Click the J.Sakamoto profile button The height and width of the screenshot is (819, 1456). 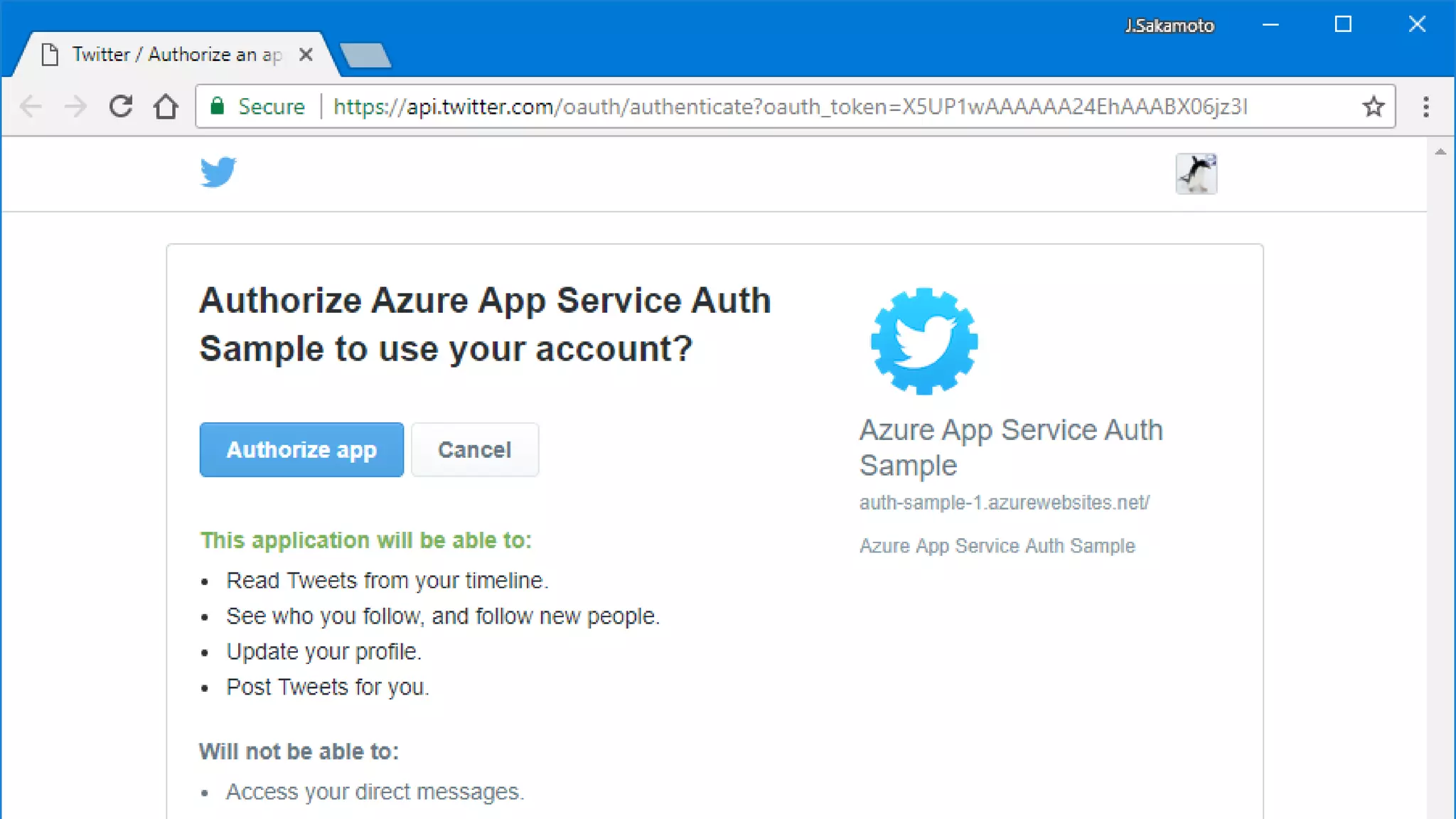pyautogui.click(x=1169, y=26)
